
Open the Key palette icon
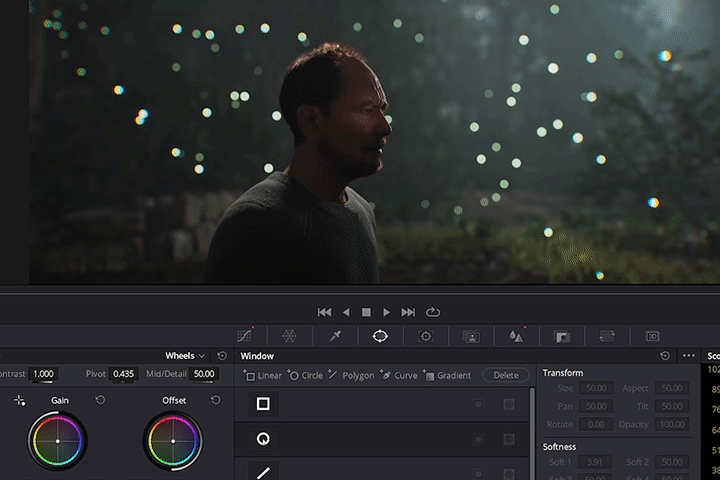tap(562, 336)
